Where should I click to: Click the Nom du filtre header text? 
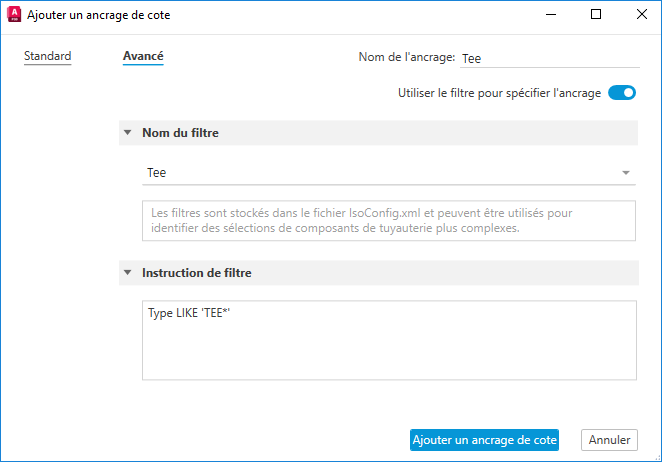181,133
